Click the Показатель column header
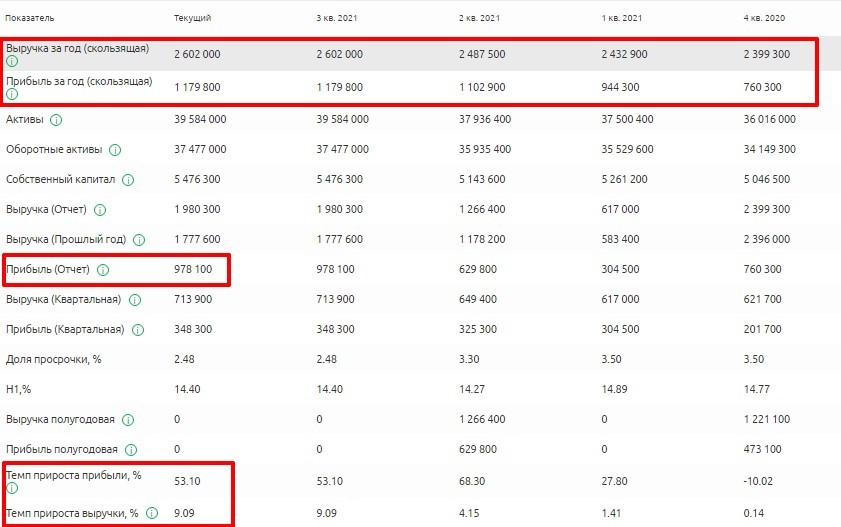The width and height of the screenshot is (841, 527). pos(30,19)
